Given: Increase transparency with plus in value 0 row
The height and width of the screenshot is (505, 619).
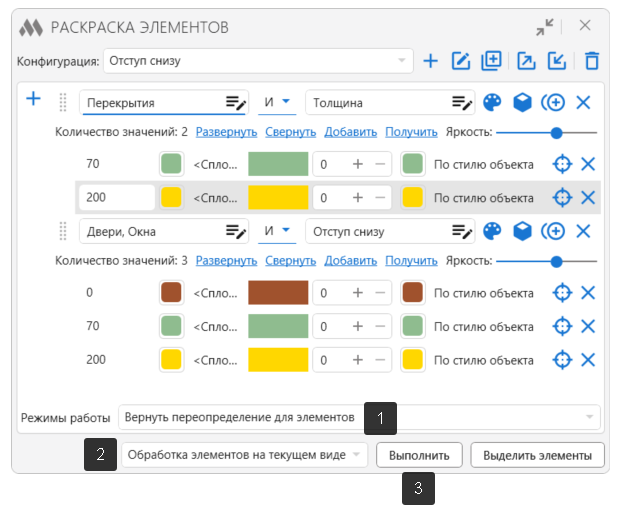Looking at the screenshot, I should click(358, 293).
